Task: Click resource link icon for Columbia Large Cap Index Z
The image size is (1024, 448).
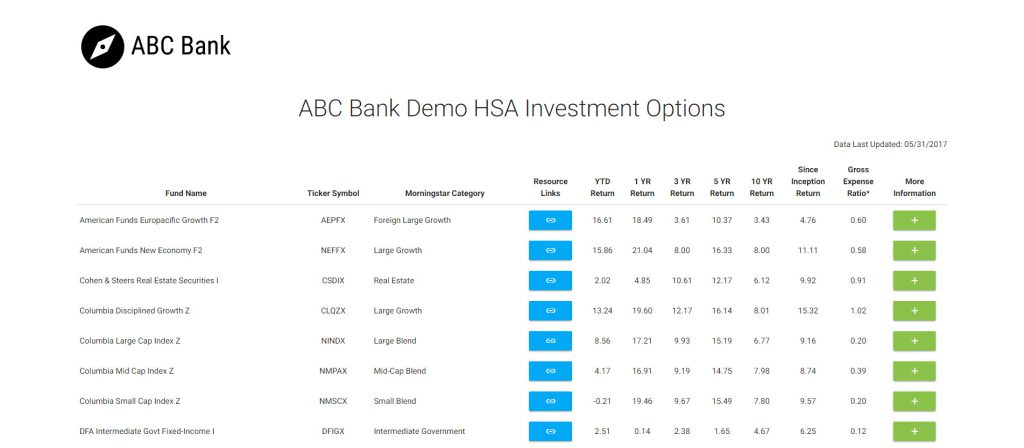Action: pos(550,341)
